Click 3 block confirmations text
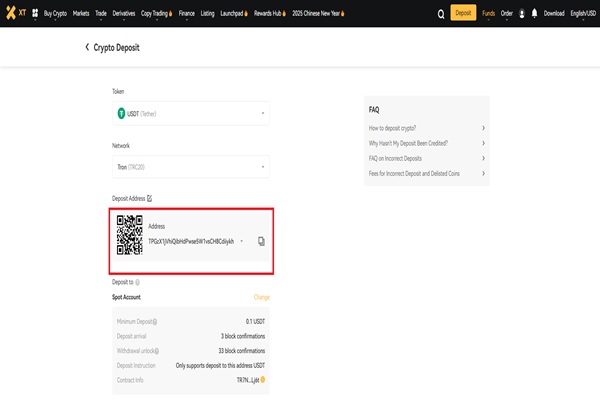Screen dimensions: 600x400 [x=243, y=336]
